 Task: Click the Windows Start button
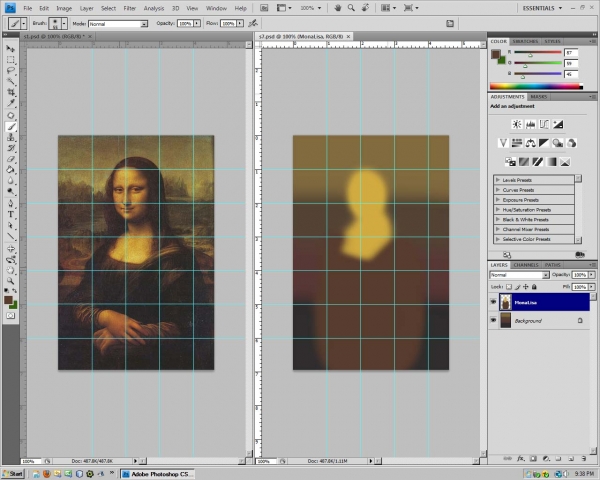click(x=13, y=474)
